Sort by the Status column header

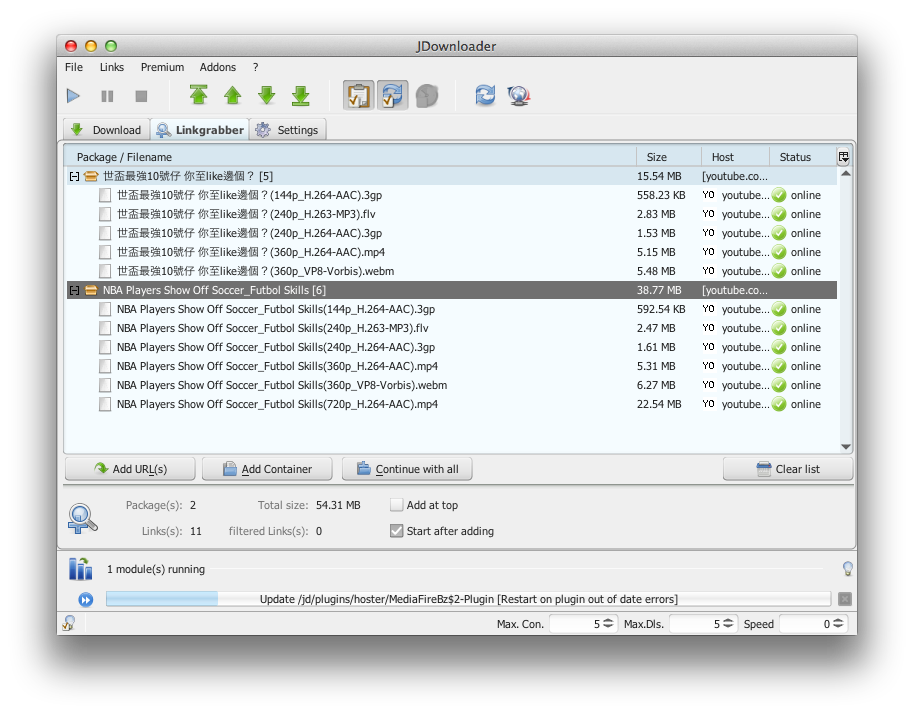[803, 157]
